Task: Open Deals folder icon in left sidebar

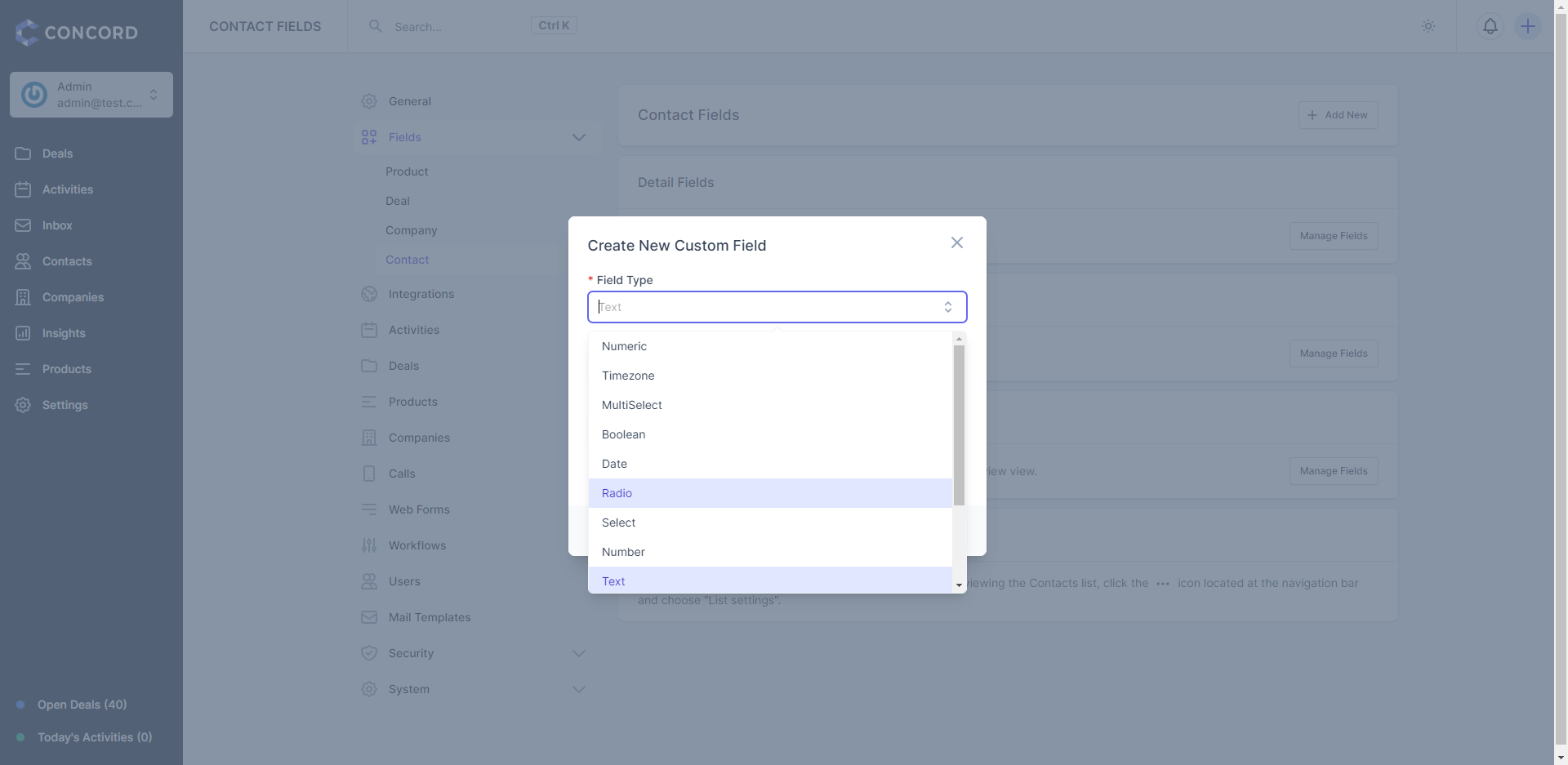Action: click(x=23, y=153)
